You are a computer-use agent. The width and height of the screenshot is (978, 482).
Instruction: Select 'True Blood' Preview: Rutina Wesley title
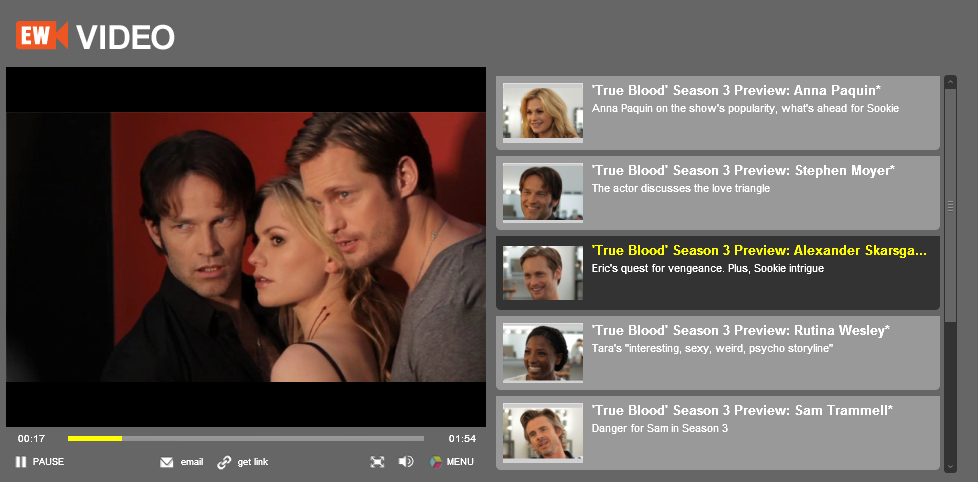(740, 330)
